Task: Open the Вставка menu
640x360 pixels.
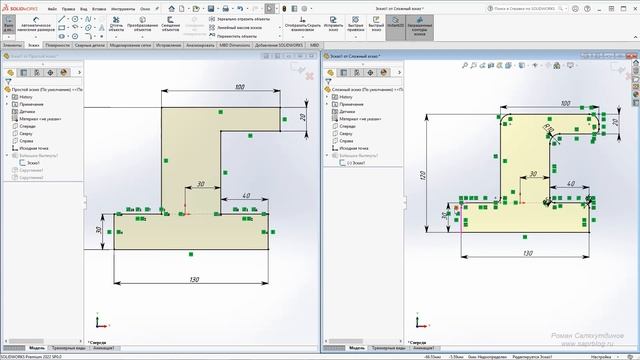Action: pos(99,9)
